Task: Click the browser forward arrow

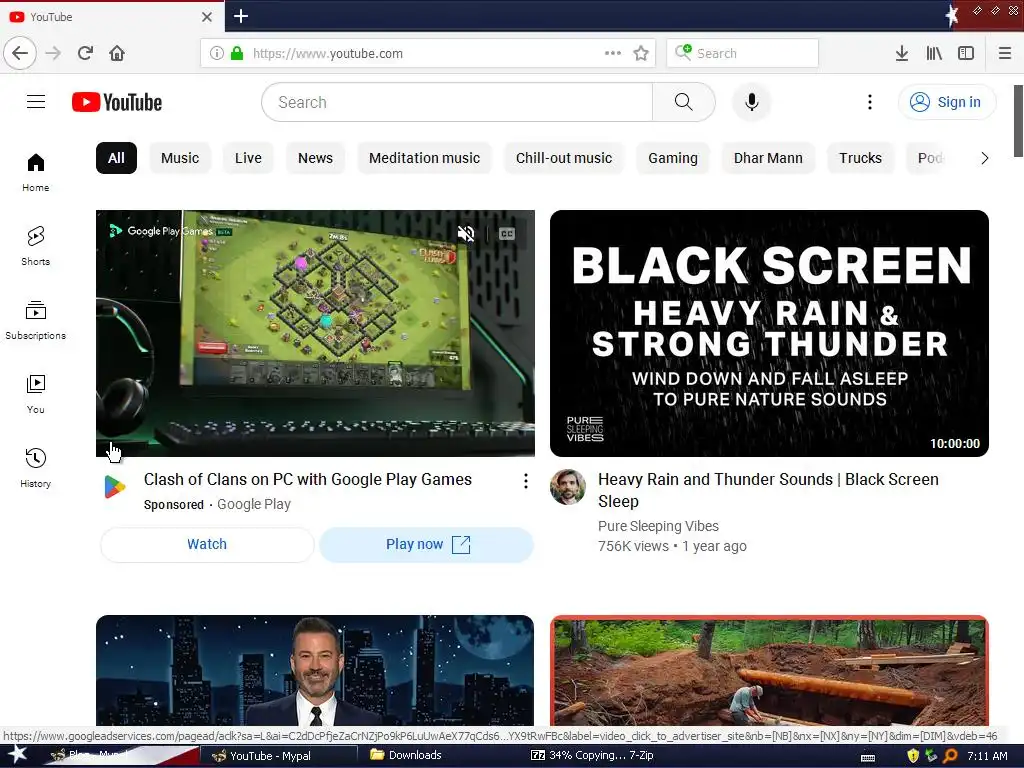Action: tap(53, 53)
